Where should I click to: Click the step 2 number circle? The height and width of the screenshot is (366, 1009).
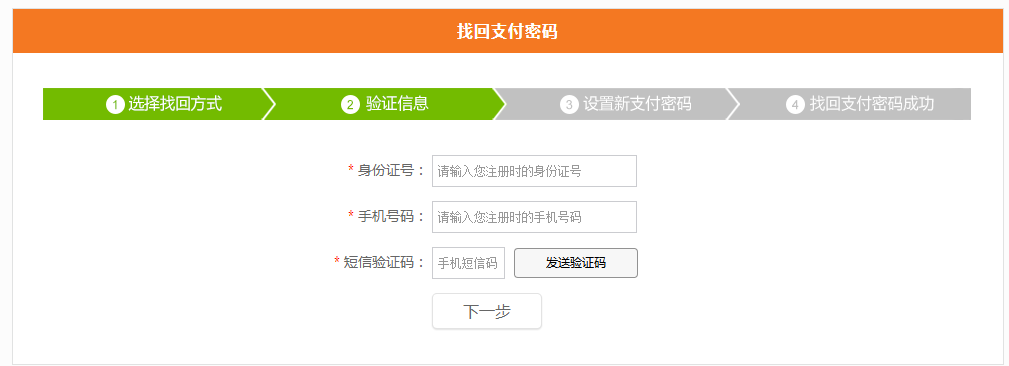click(350, 104)
